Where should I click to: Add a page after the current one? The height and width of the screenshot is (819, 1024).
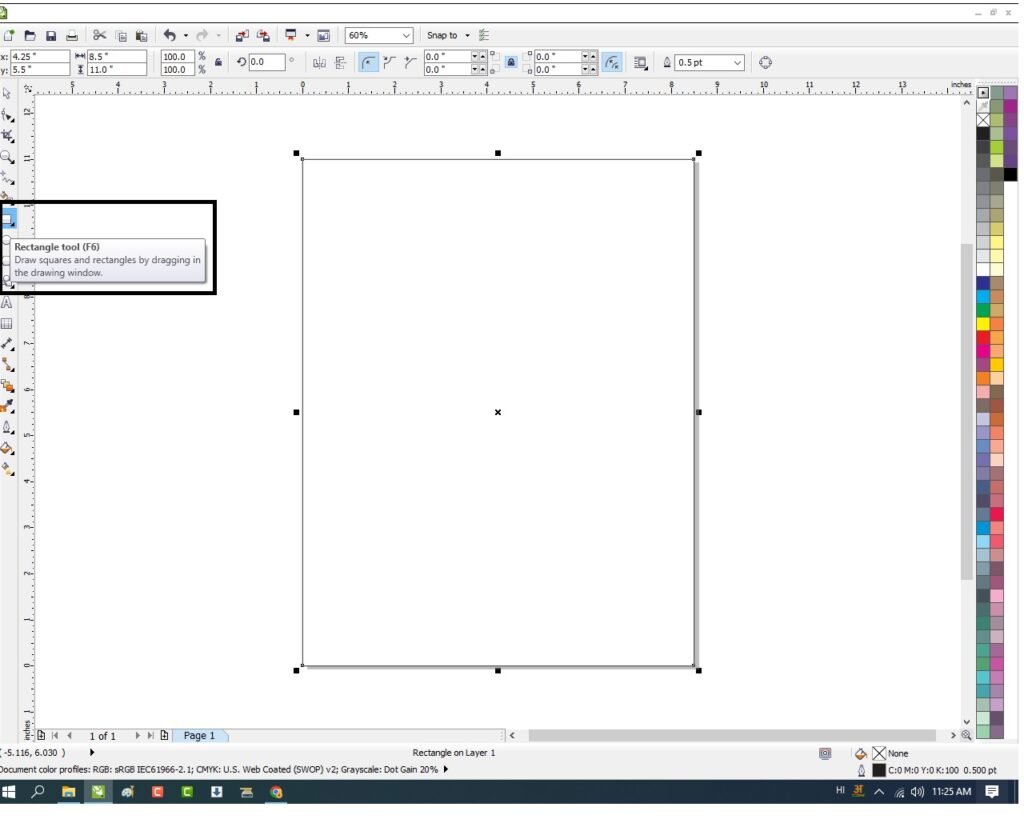click(x=164, y=735)
